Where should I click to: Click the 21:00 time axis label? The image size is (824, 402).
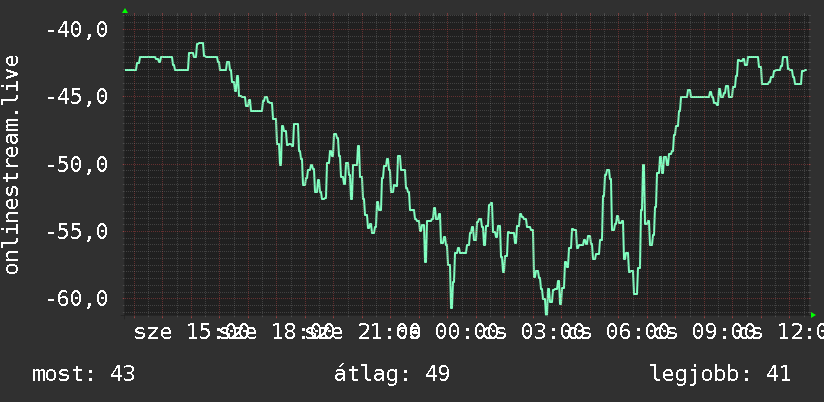(389, 332)
